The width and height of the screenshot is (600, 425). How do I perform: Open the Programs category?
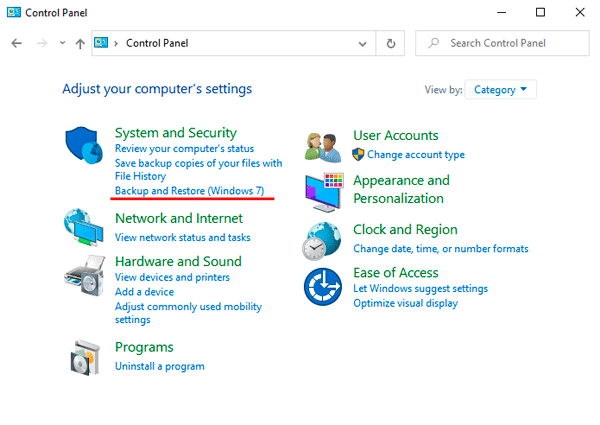144,347
